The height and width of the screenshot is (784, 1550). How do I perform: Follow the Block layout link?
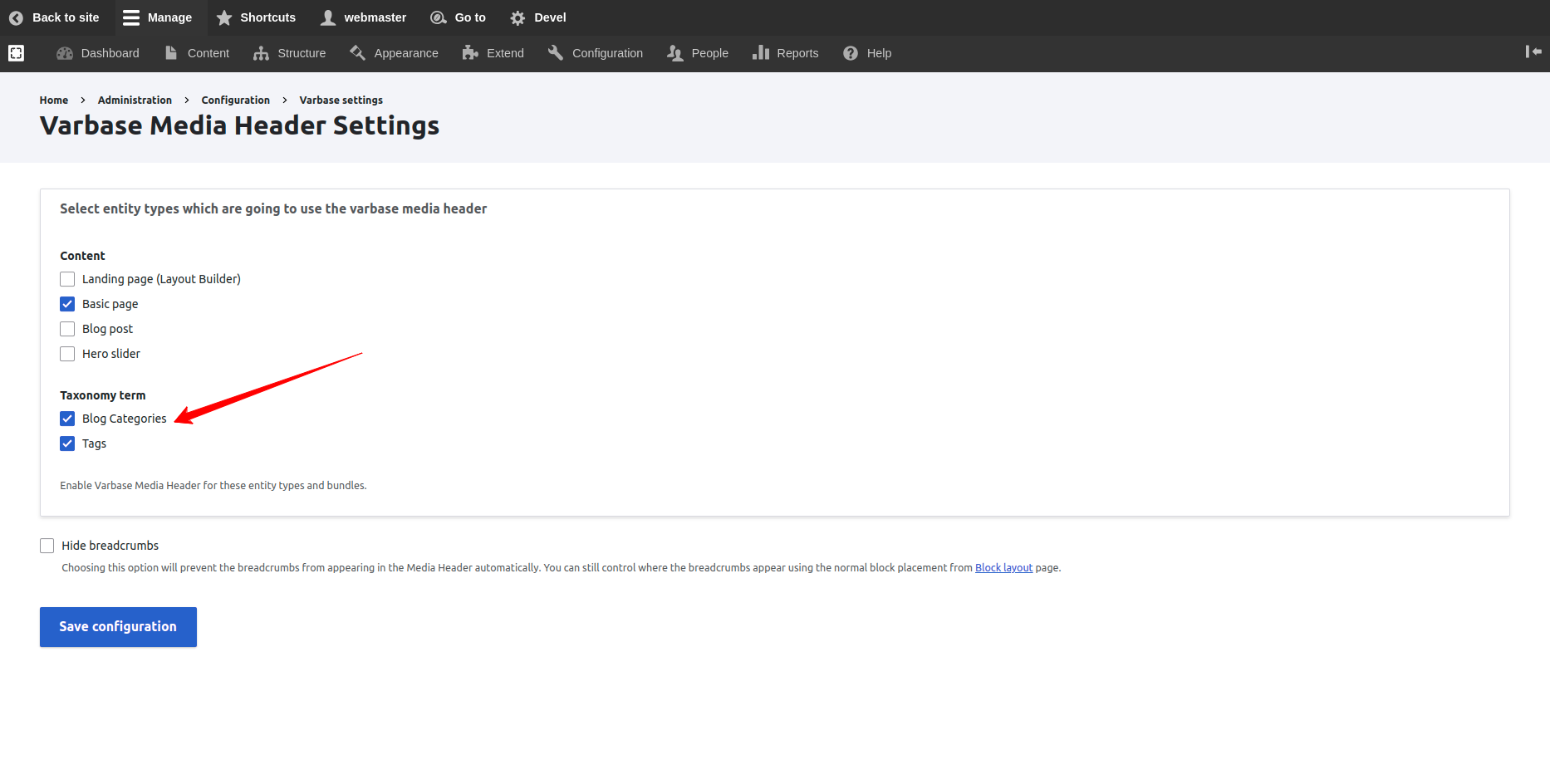click(x=1003, y=568)
